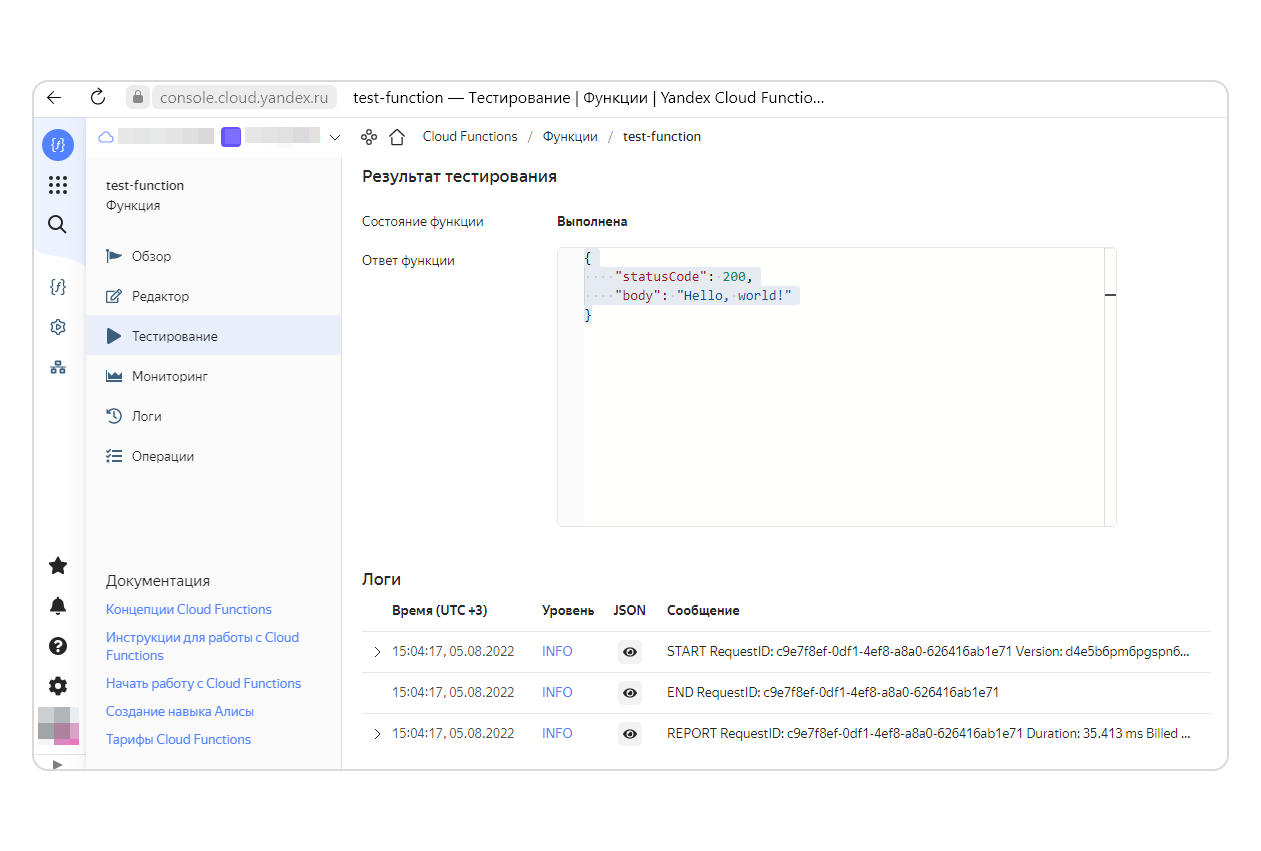Open cloud/folder selector dropdown chevron
The image size is (1261, 851).
click(335, 137)
